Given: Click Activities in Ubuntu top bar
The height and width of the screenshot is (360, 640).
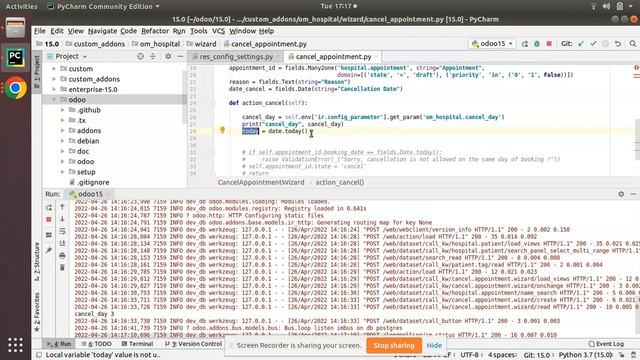Looking at the screenshot, I should tap(21, 7).
